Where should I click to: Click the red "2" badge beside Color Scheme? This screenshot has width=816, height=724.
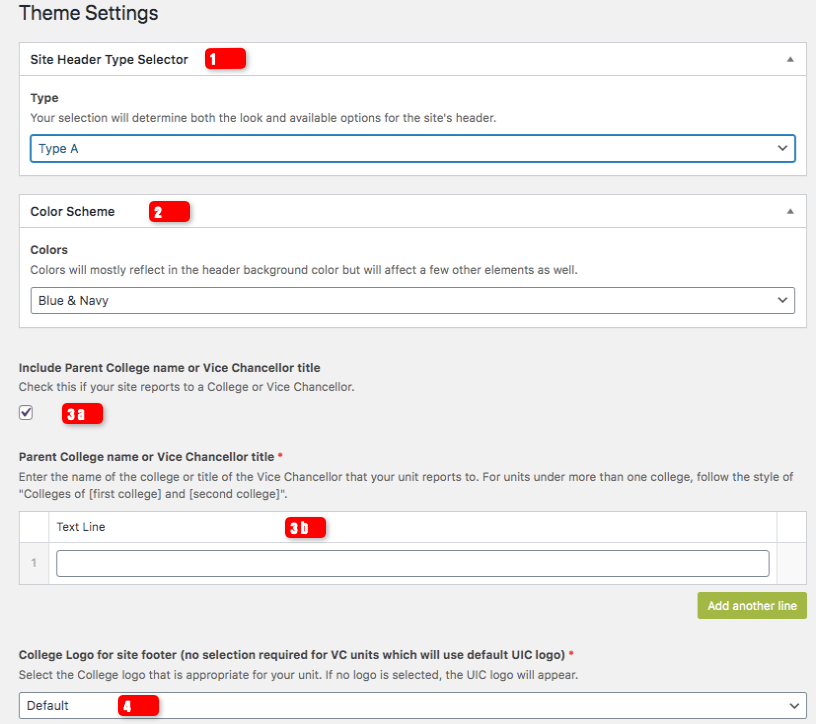tap(169, 212)
